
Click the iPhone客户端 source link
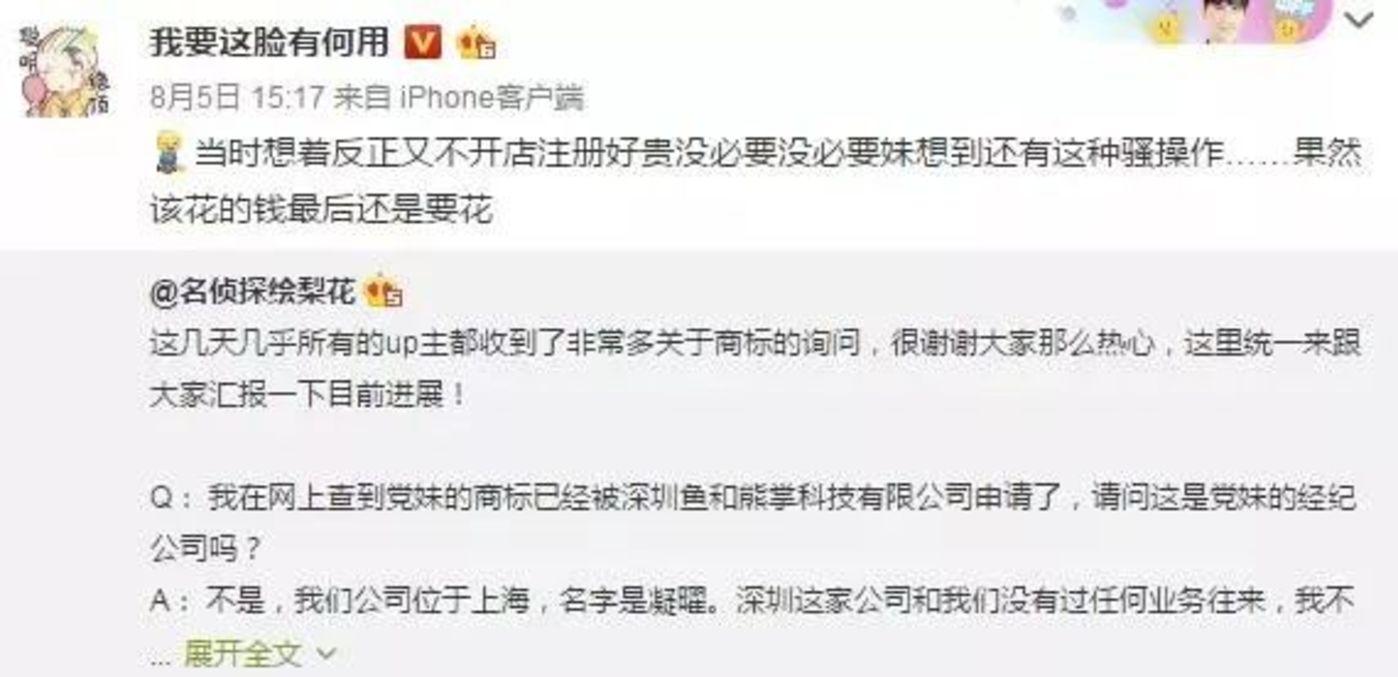490,98
